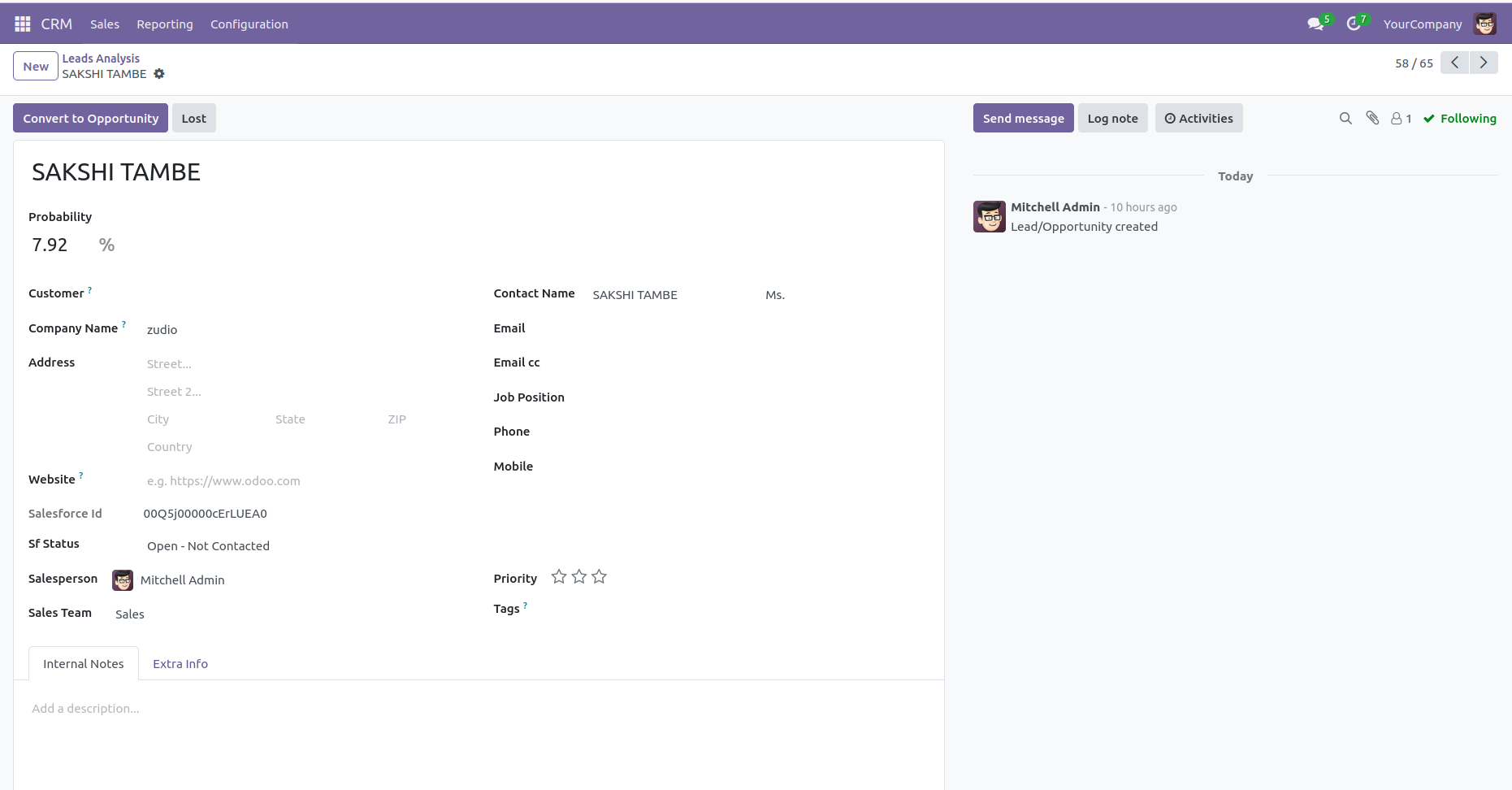Mark lead as Lost

[194, 119]
